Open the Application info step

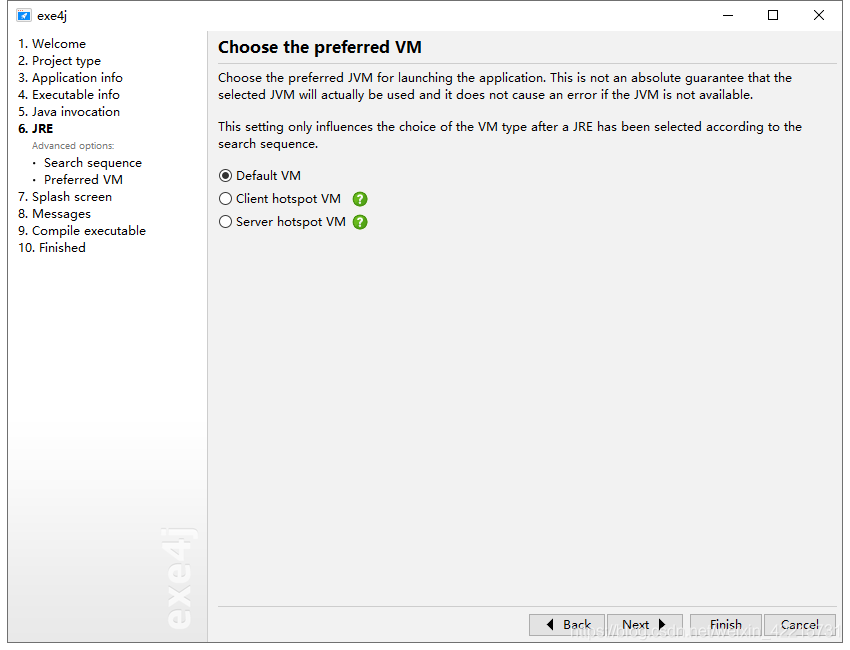(x=70, y=78)
